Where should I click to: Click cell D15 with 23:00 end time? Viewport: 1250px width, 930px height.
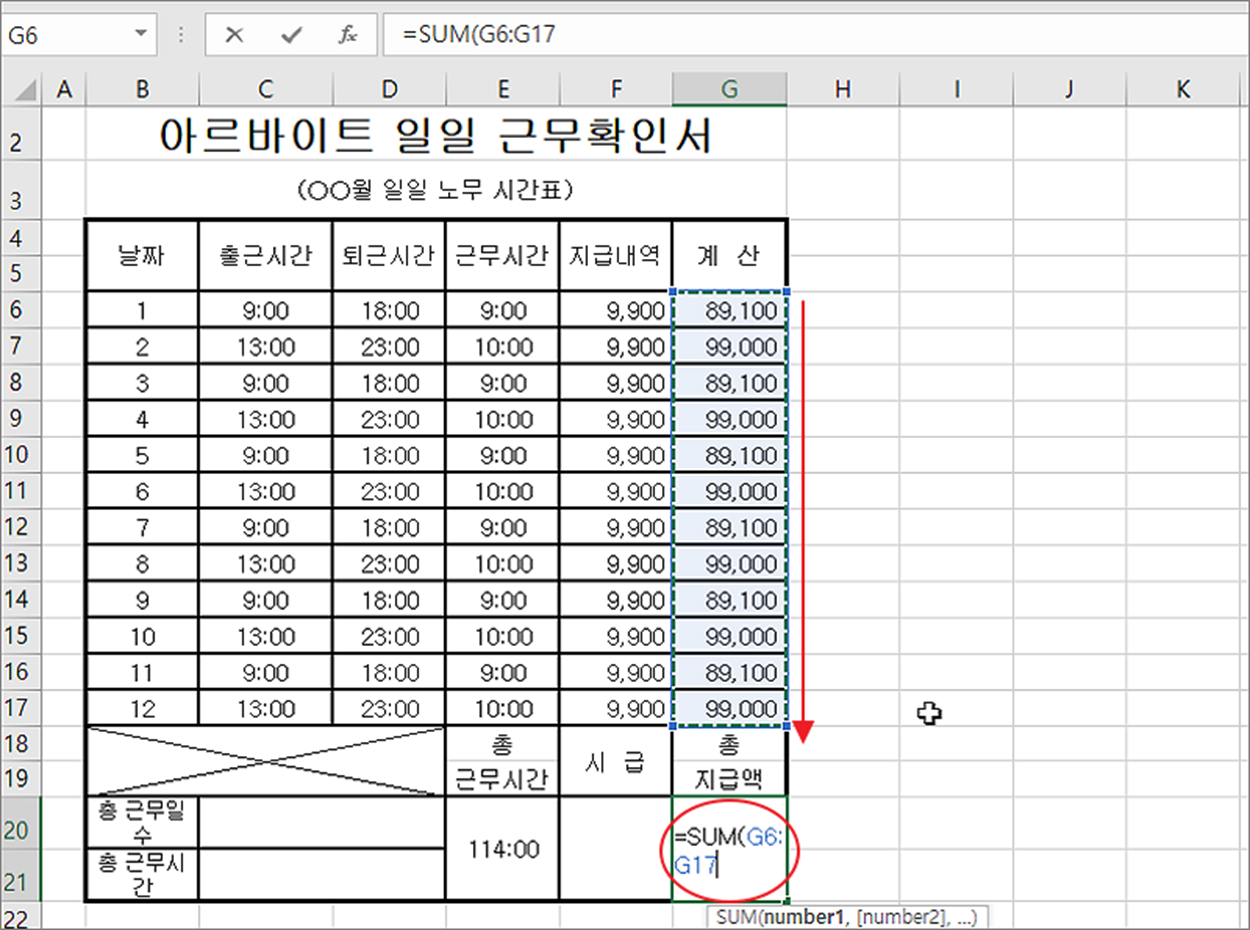pos(388,636)
